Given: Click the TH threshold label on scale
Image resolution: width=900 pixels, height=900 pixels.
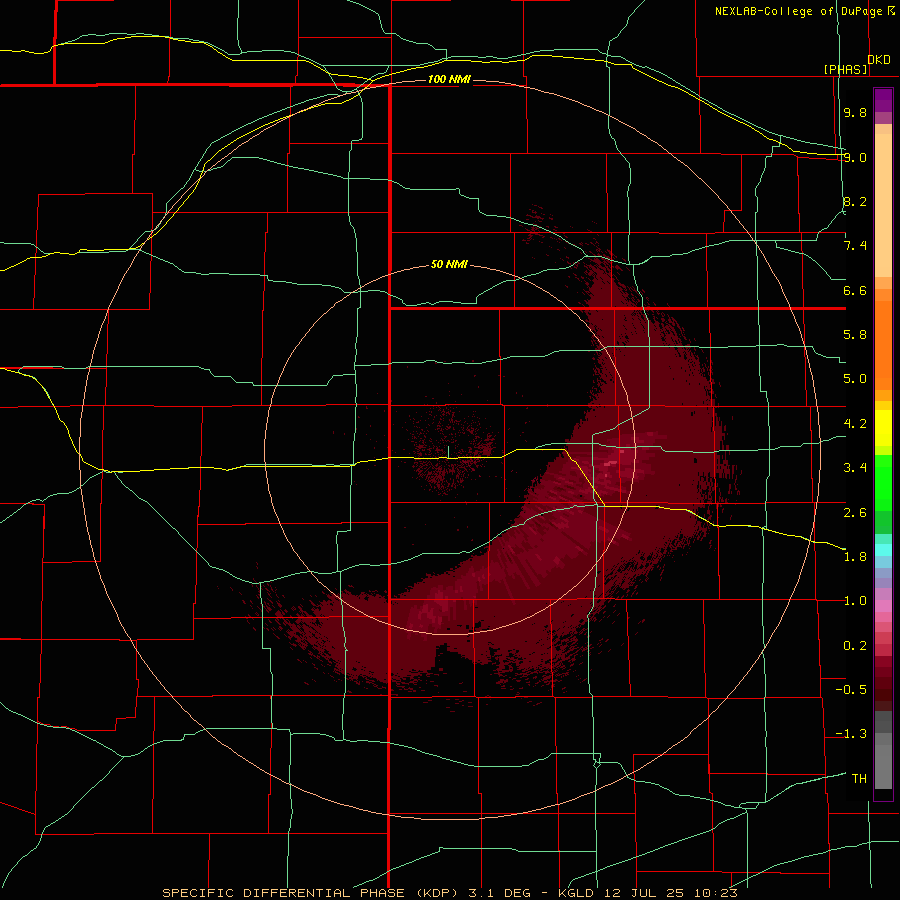Looking at the screenshot, I should tap(859, 779).
